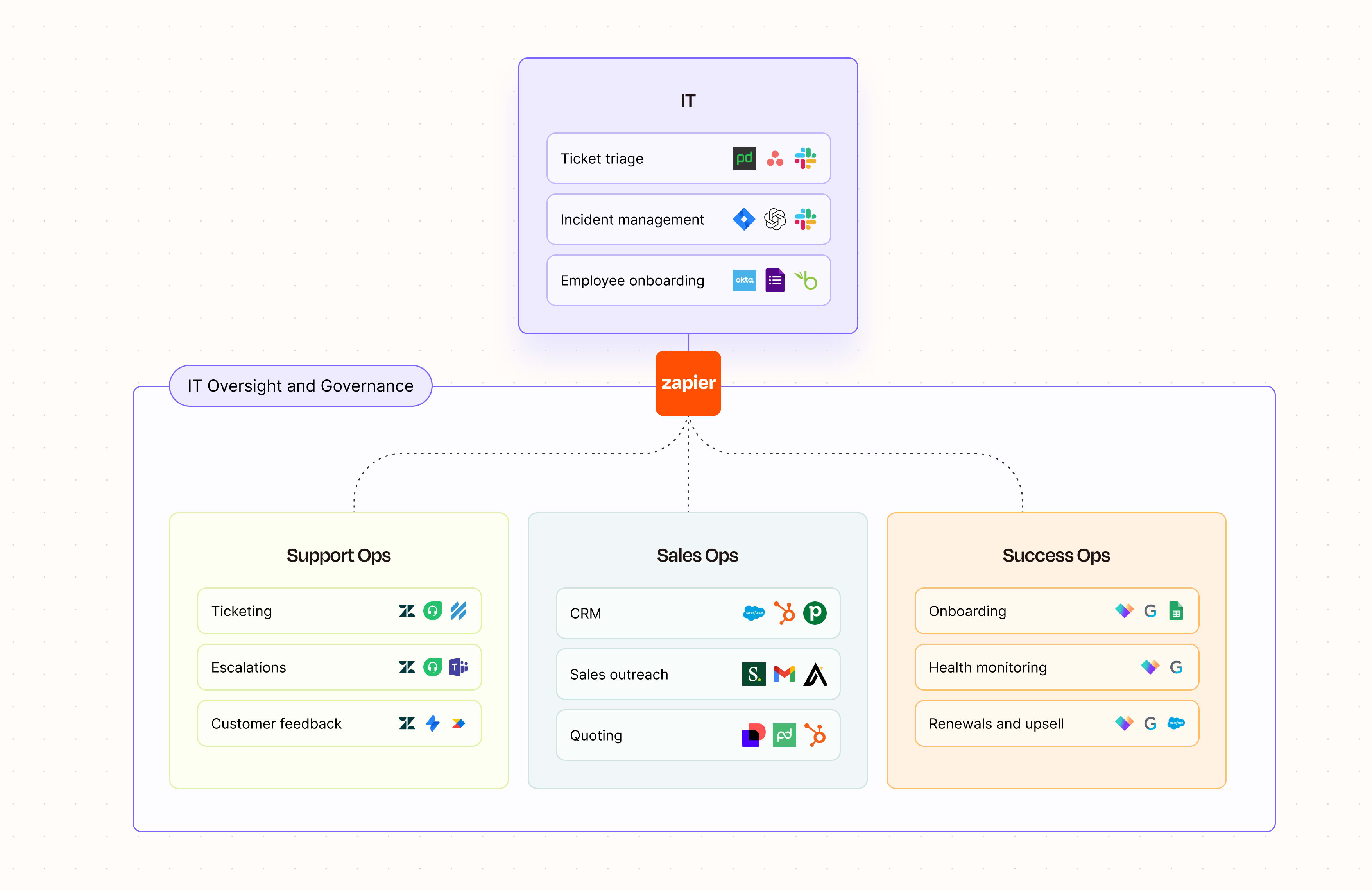1372x891 pixels.
Task: Select the OpenAI icon beside Incident management
Action: [775, 220]
